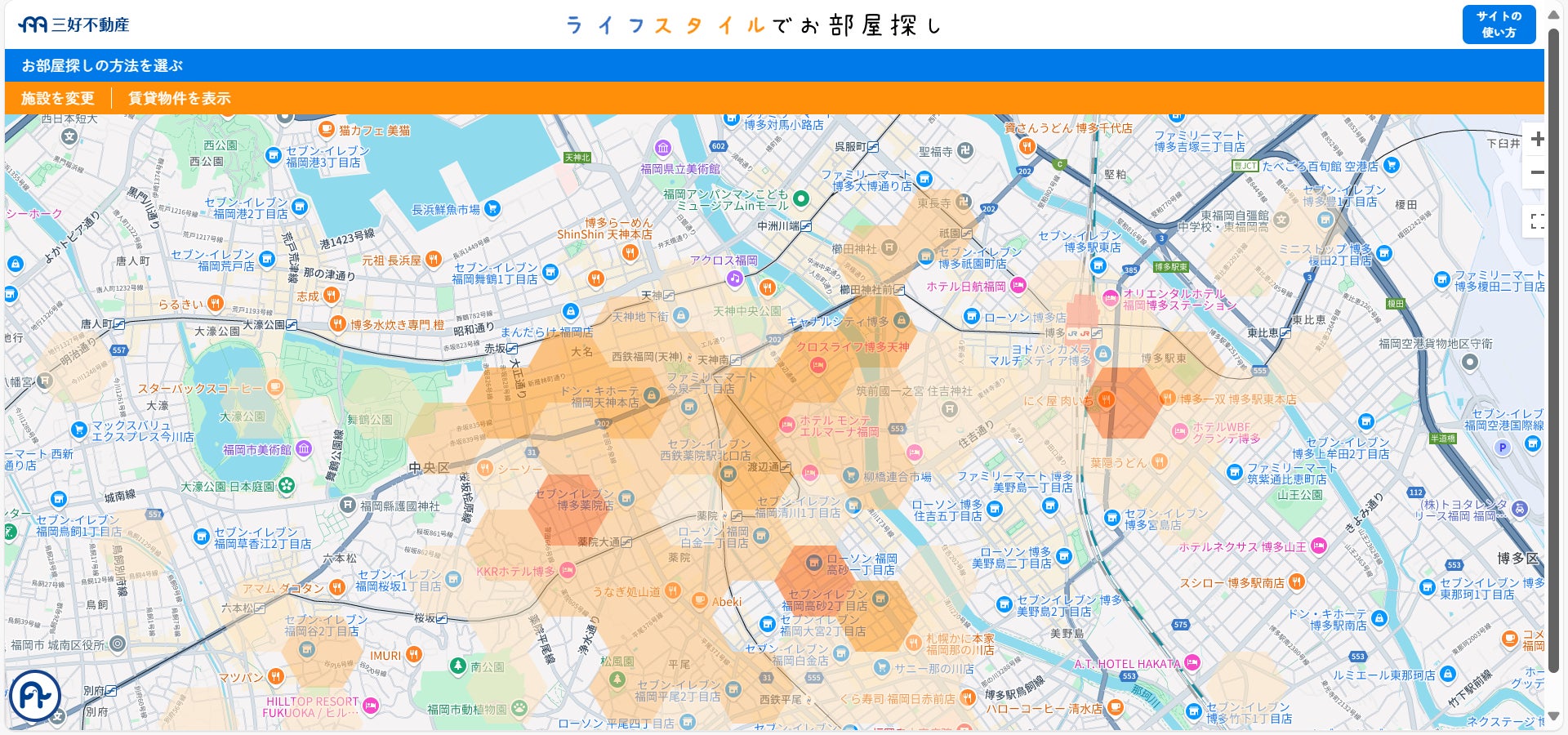Viewport: 1568px width, 735px height.
Task: Select the アクロス福岡 music venue marker
Action: coord(735,278)
